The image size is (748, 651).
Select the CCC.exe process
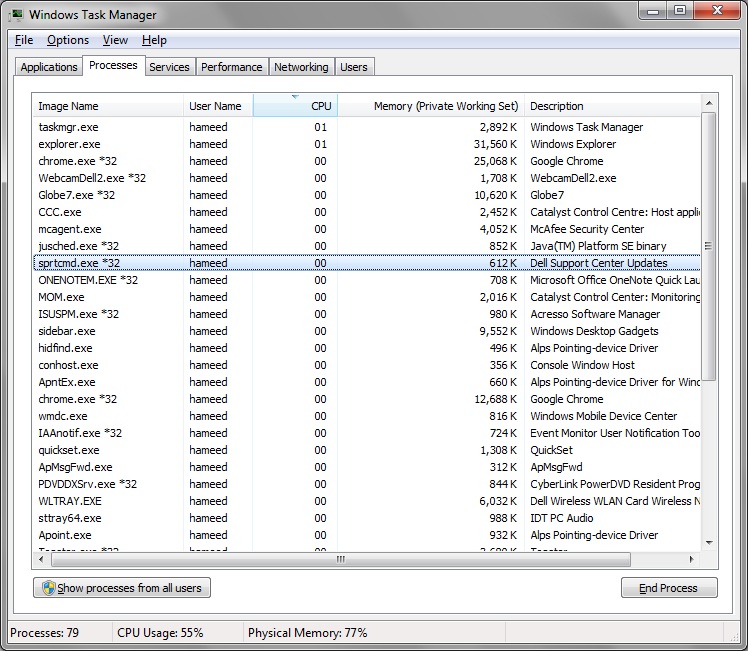coord(367,212)
